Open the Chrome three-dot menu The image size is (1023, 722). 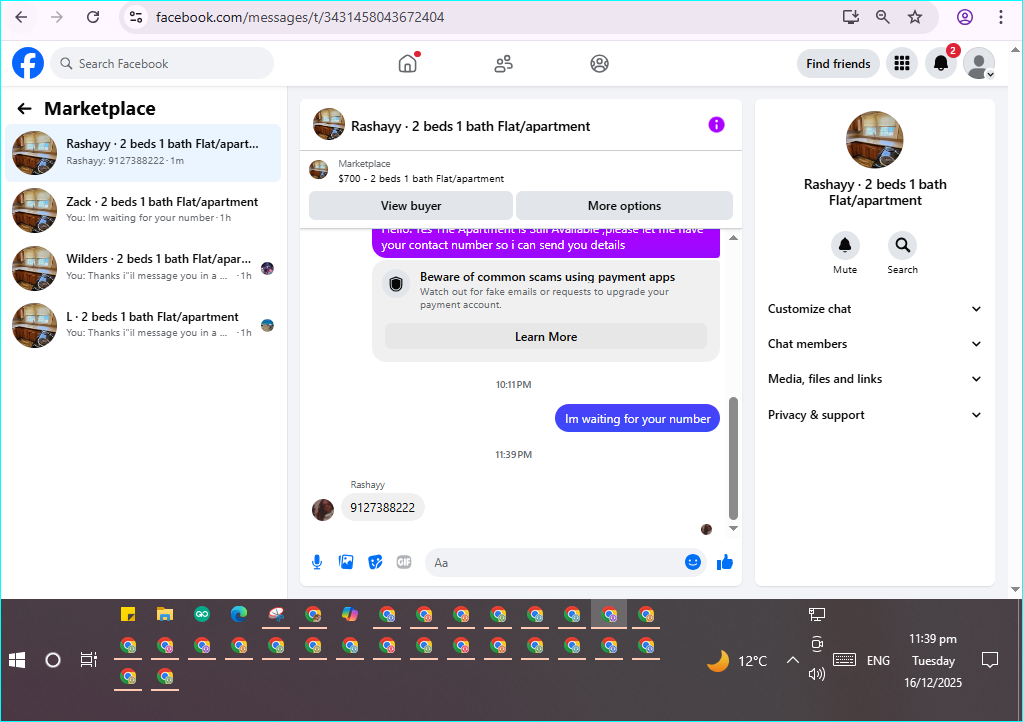[x=1001, y=17]
